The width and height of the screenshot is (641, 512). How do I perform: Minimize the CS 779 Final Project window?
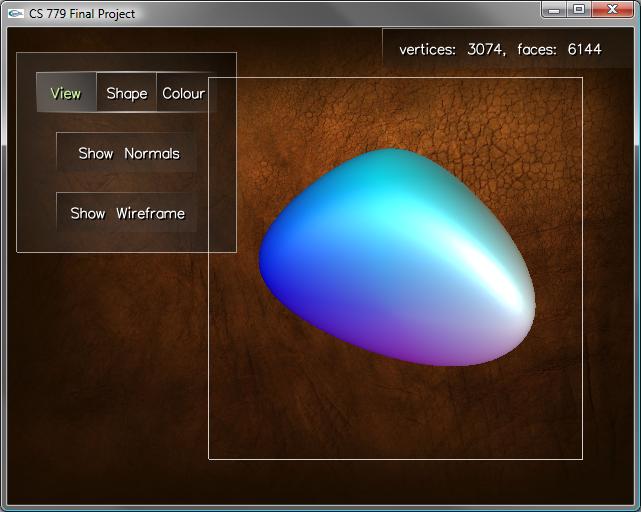pos(555,9)
